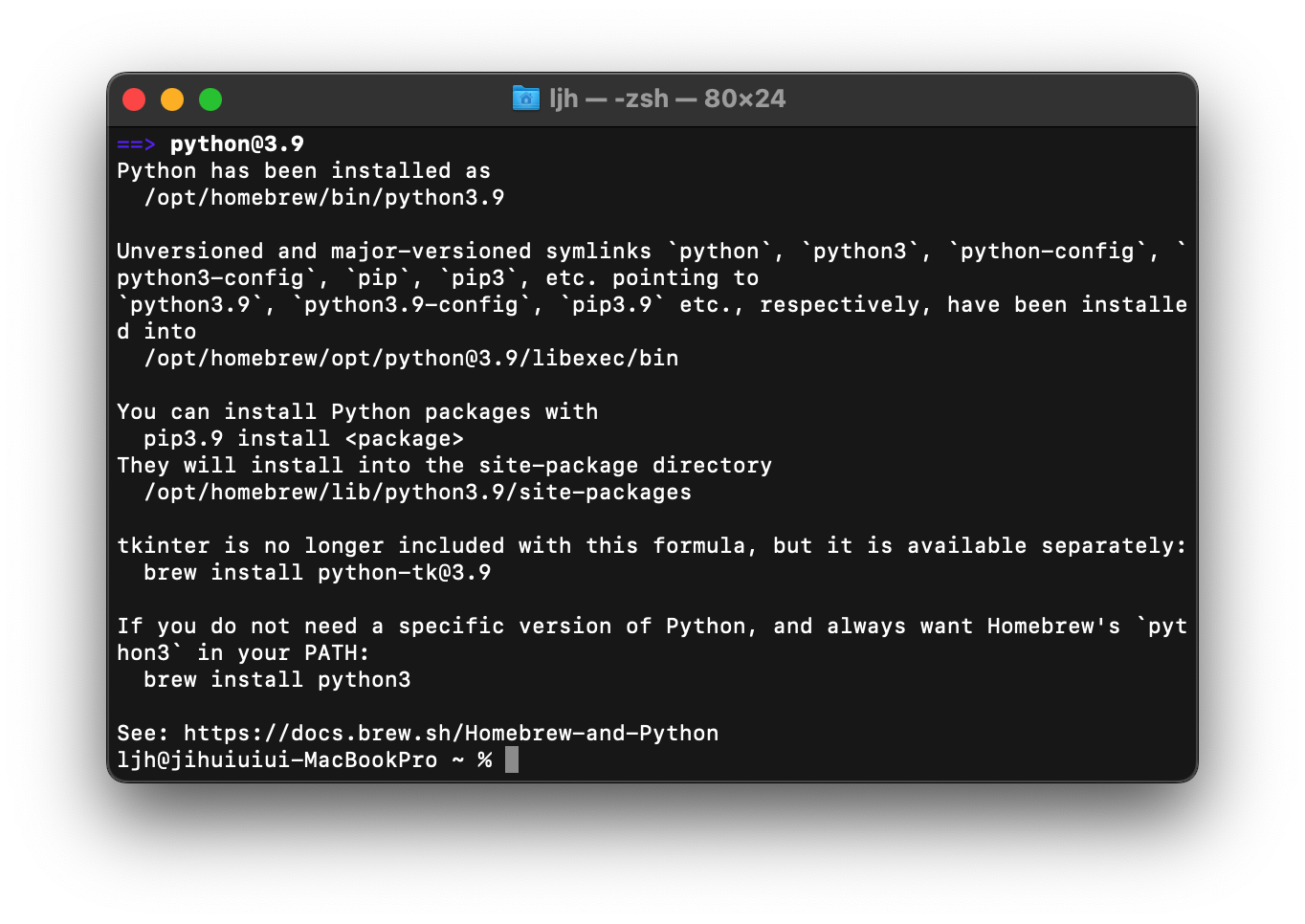1305x924 pixels.
Task: Click the path "/opt/homebrew/opt/python@3.9/libexec/bin"
Action: (x=410, y=359)
